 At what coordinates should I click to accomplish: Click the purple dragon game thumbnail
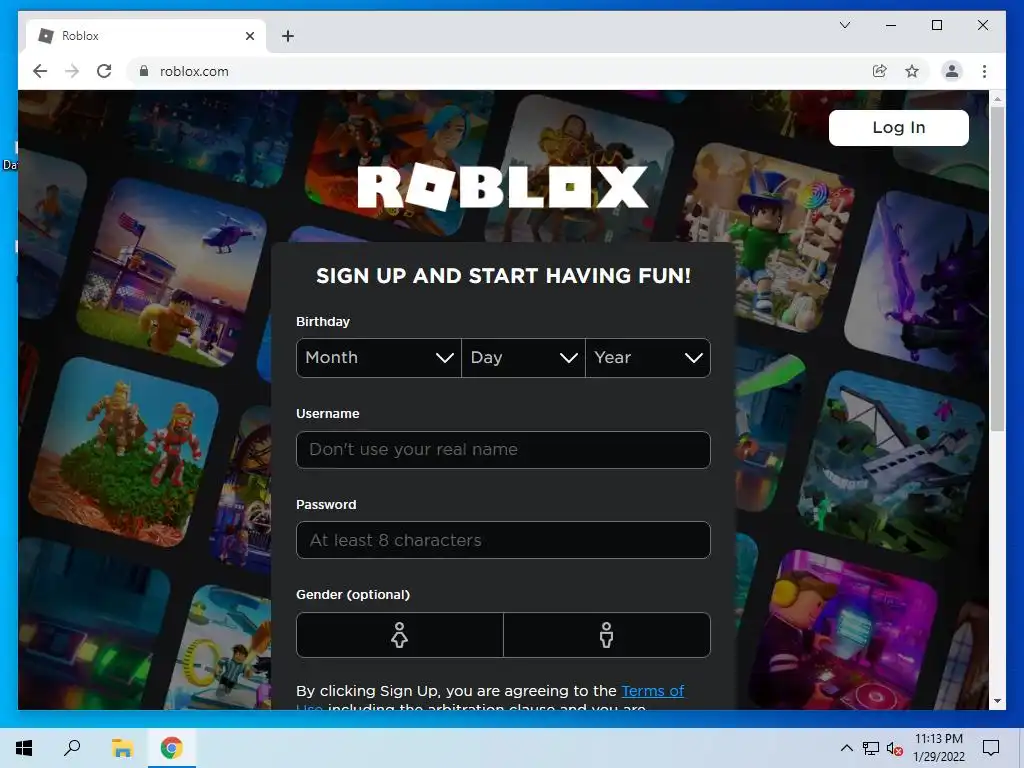click(918, 281)
